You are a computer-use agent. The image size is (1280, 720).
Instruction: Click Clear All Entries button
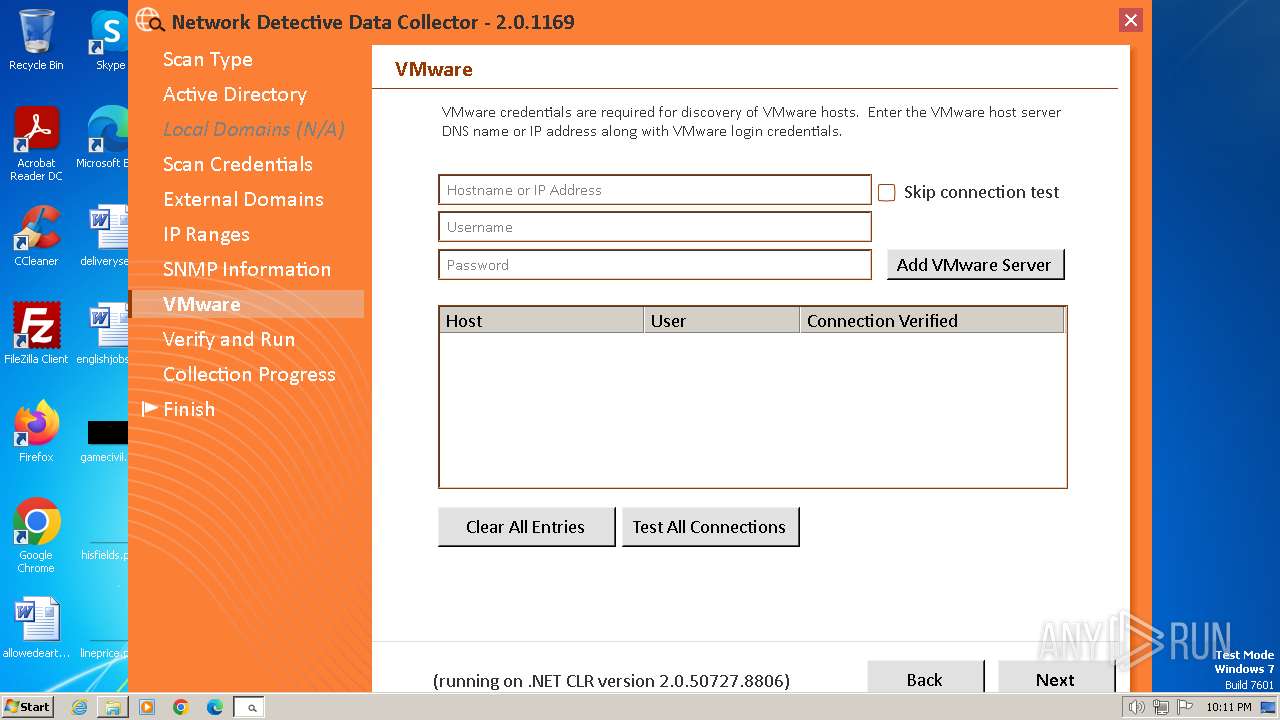[x=526, y=527]
